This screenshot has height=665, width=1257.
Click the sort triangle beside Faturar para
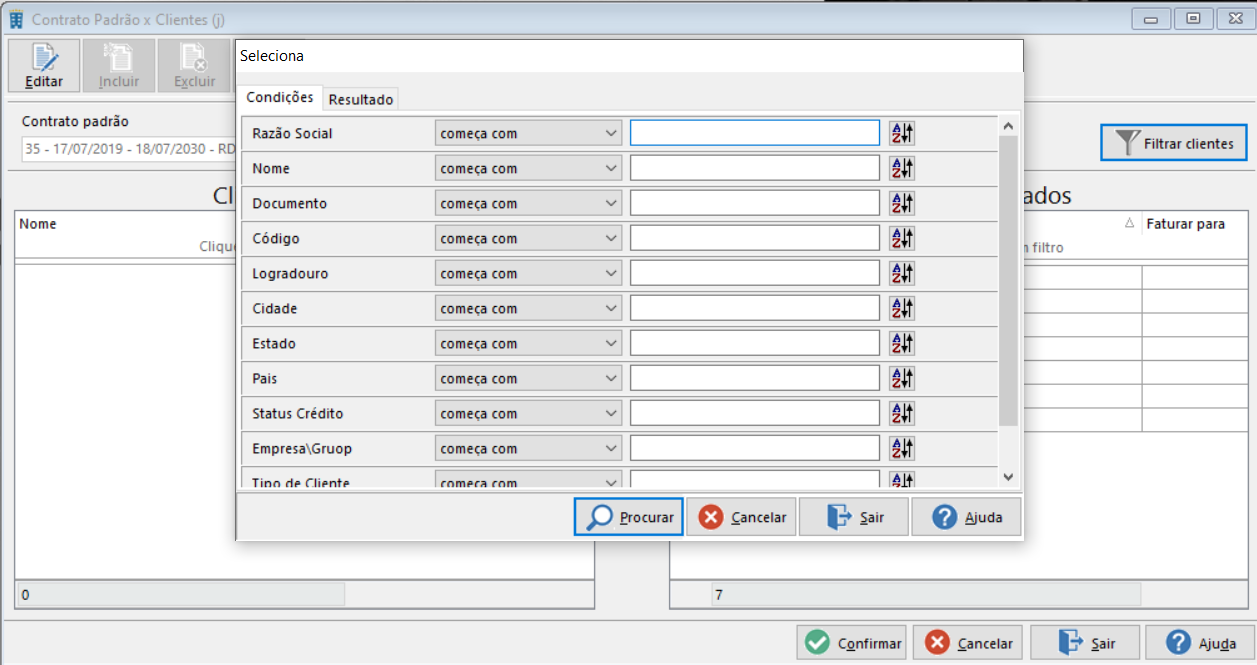(x=1129, y=224)
